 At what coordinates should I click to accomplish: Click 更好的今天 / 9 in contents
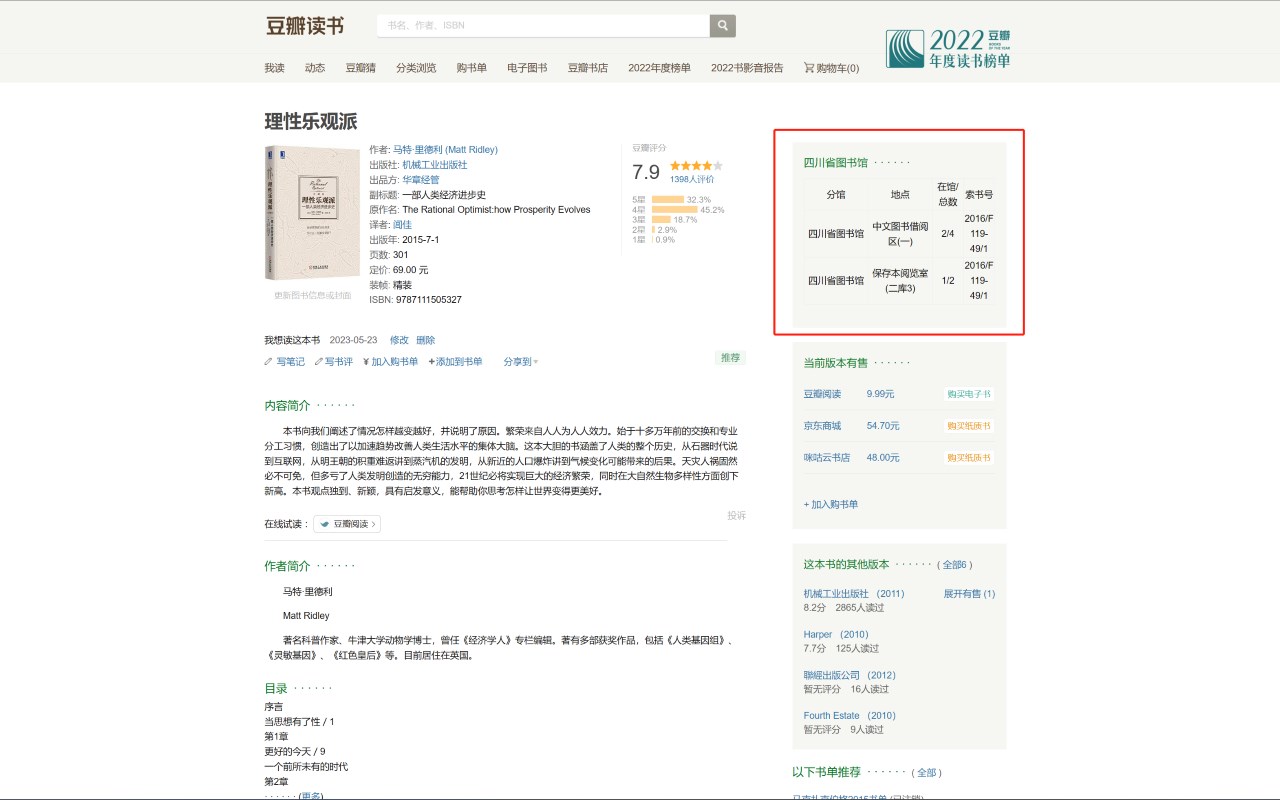(x=295, y=752)
